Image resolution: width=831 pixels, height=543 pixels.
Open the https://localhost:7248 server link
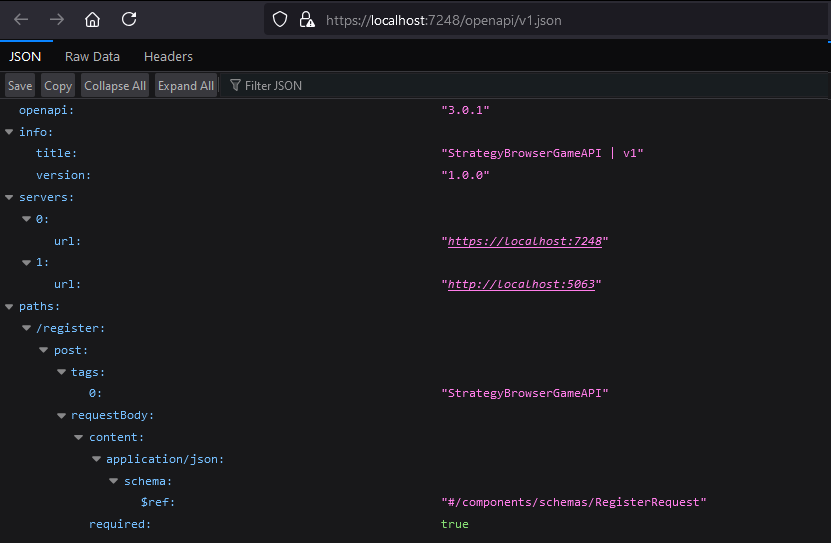click(525, 241)
